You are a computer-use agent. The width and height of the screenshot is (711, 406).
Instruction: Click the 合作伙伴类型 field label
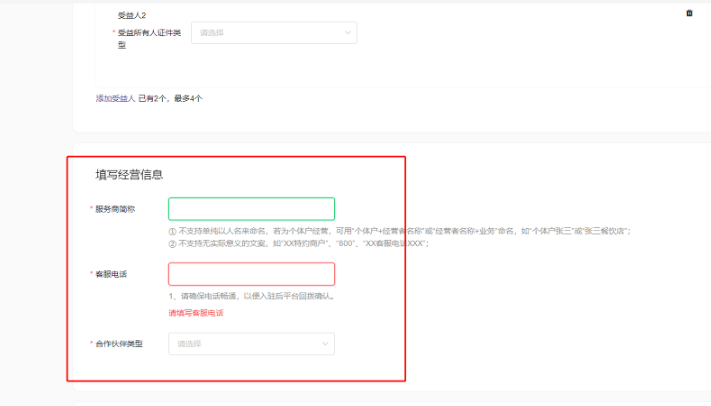point(118,344)
